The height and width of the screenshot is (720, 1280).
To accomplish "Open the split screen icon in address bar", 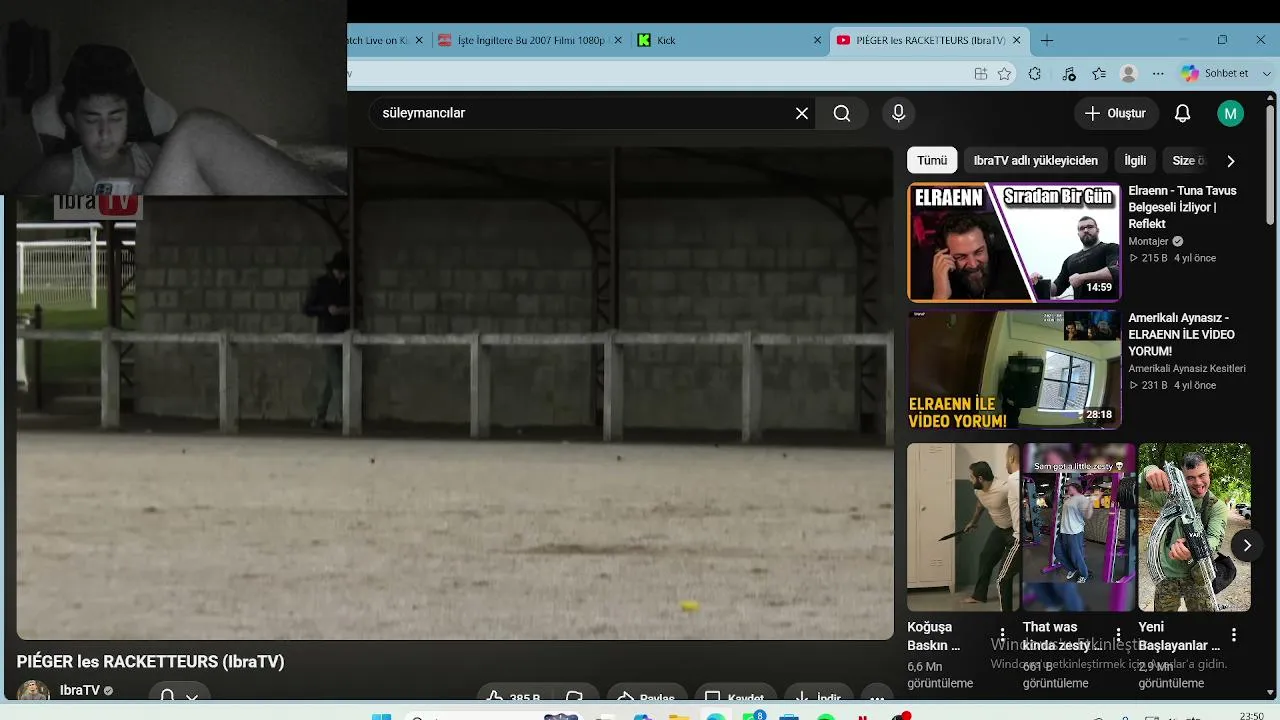I will pos(981,73).
